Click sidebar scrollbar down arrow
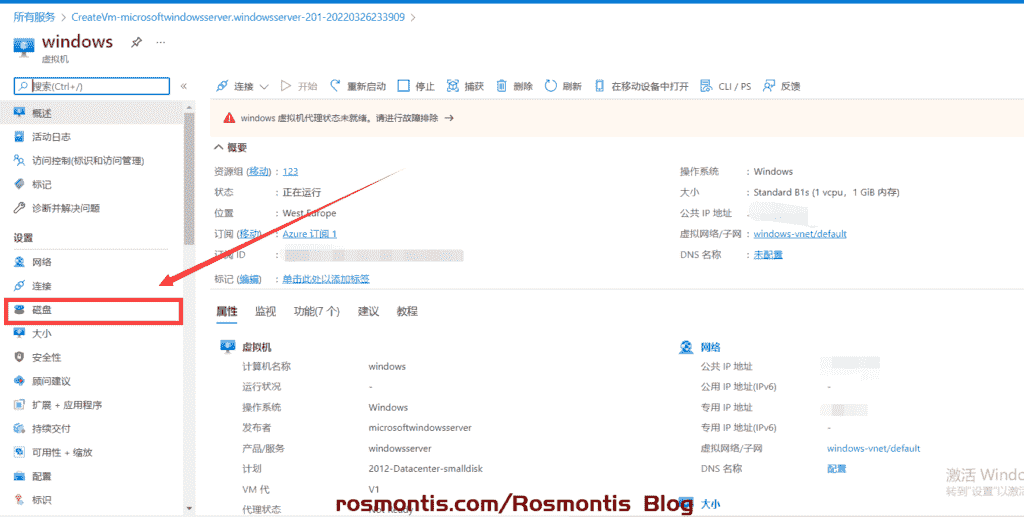 (189, 508)
